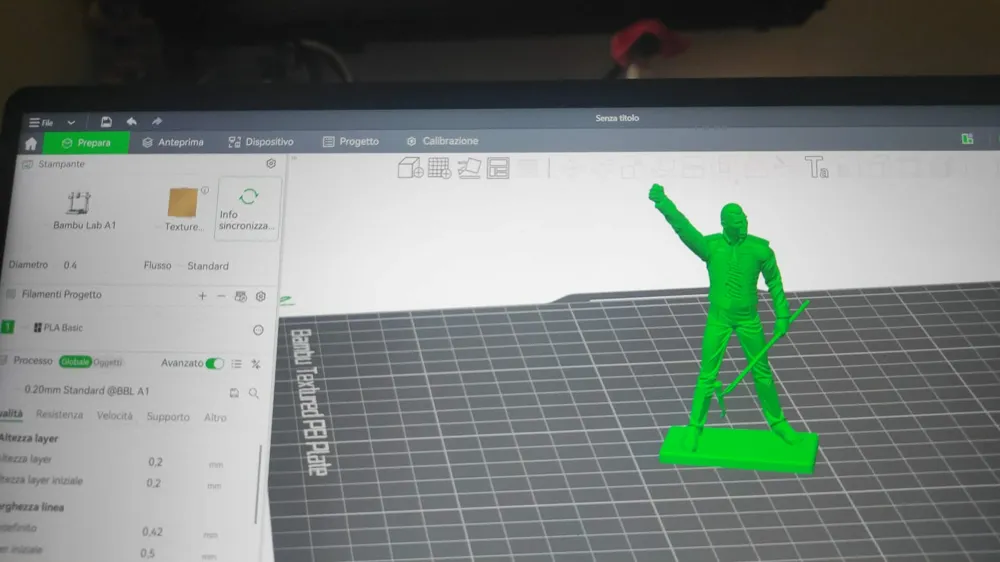Open the Progetto tab
Image resolution: width=1000 pixels, height=562 pixels.
click(x=351, y=141)
